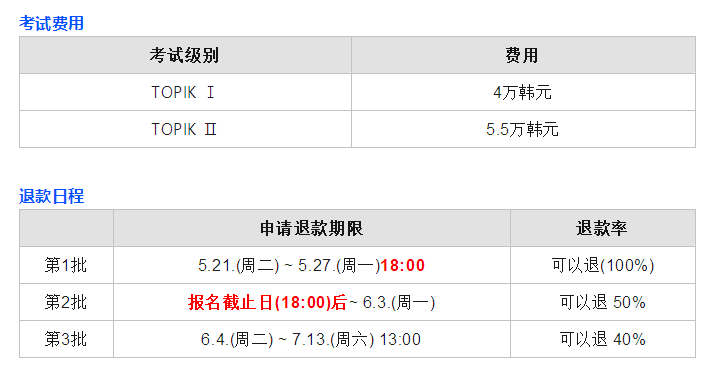Select the 考试级别 column header
Viewport: 720px width, 385px height.
[185, 55]
